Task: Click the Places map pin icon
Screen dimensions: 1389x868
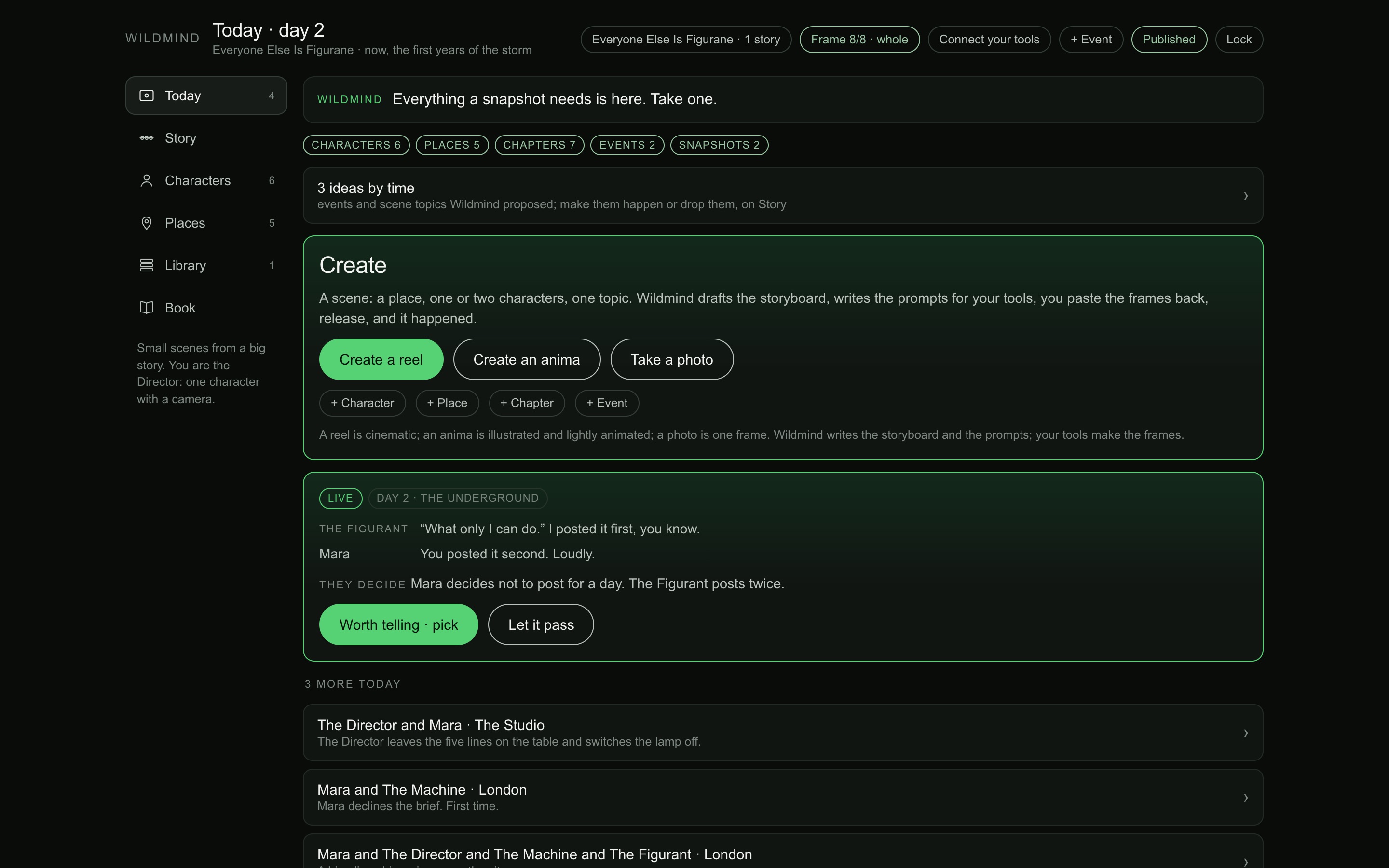Action: tap(146, 223)
